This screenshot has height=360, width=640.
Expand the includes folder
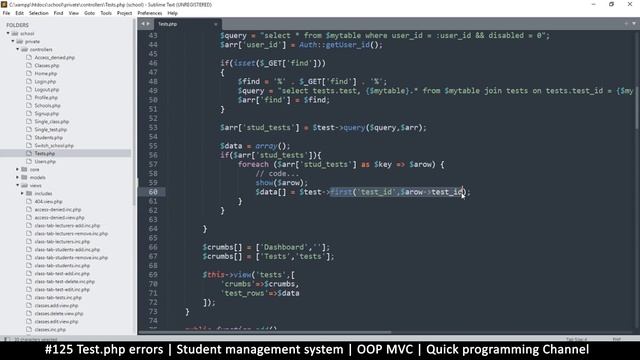click(22, 193)
